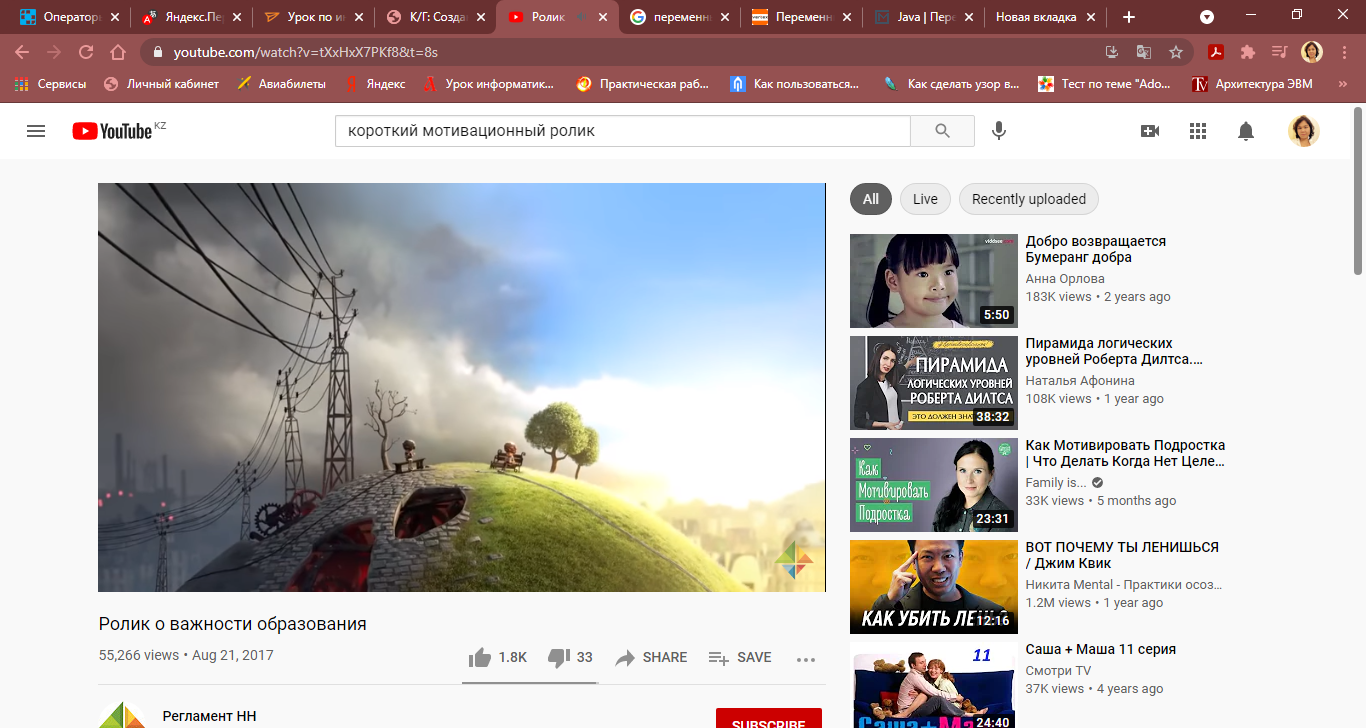Open the notifications bell

click(1246, 131)
